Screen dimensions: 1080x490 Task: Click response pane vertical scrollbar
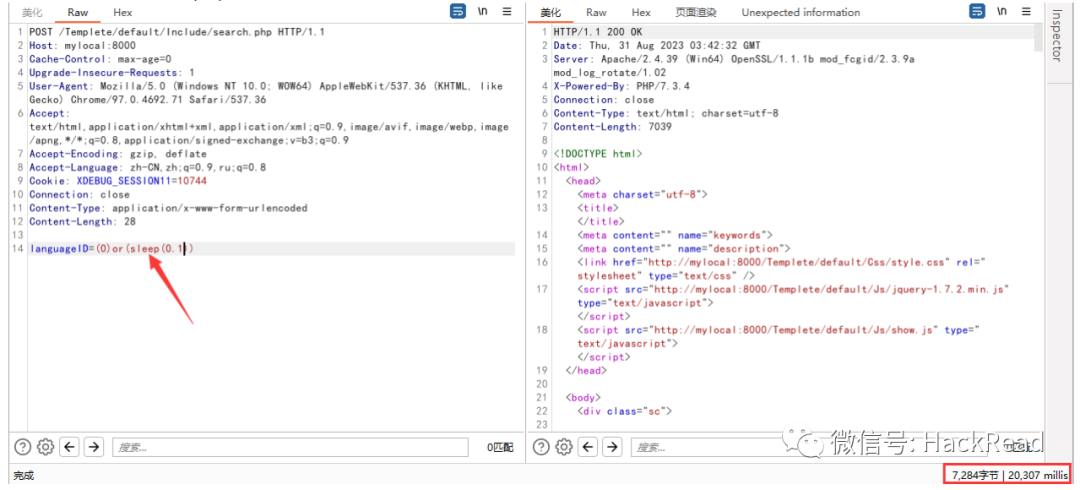(1039, 39)
